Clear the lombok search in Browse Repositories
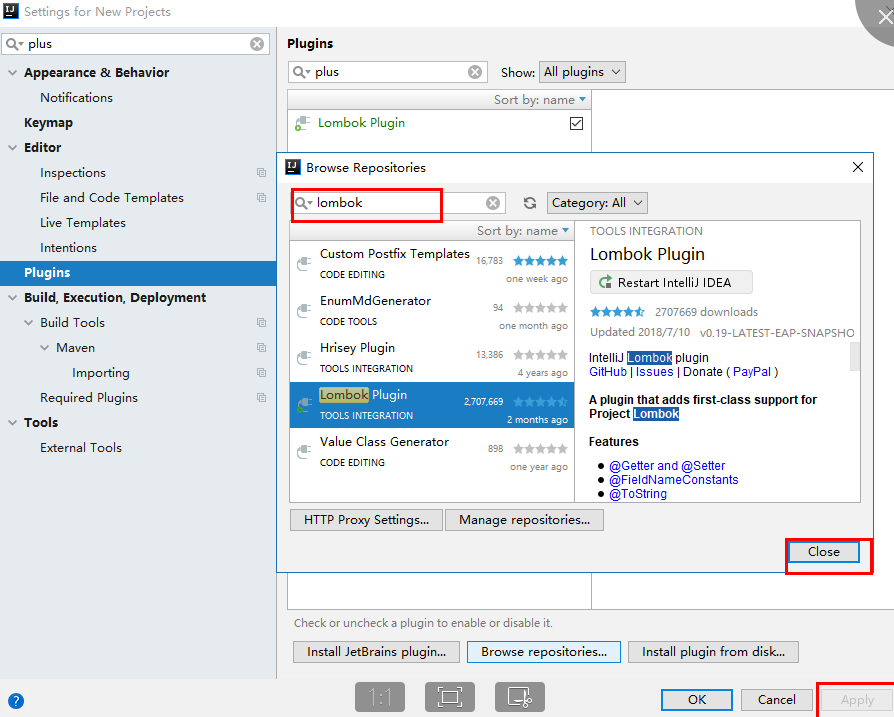This screenshot has width=894, height=717. point(493,203)
